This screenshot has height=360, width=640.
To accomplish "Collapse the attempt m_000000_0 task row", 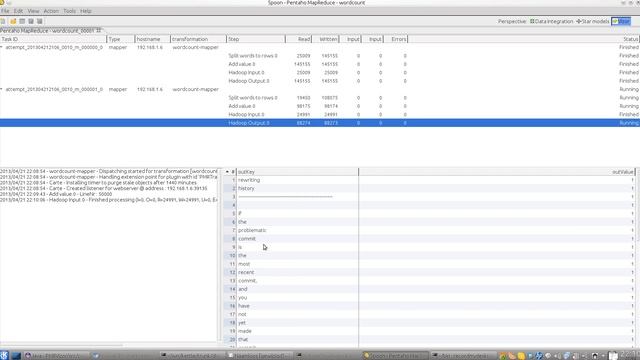I will [2, 47].
